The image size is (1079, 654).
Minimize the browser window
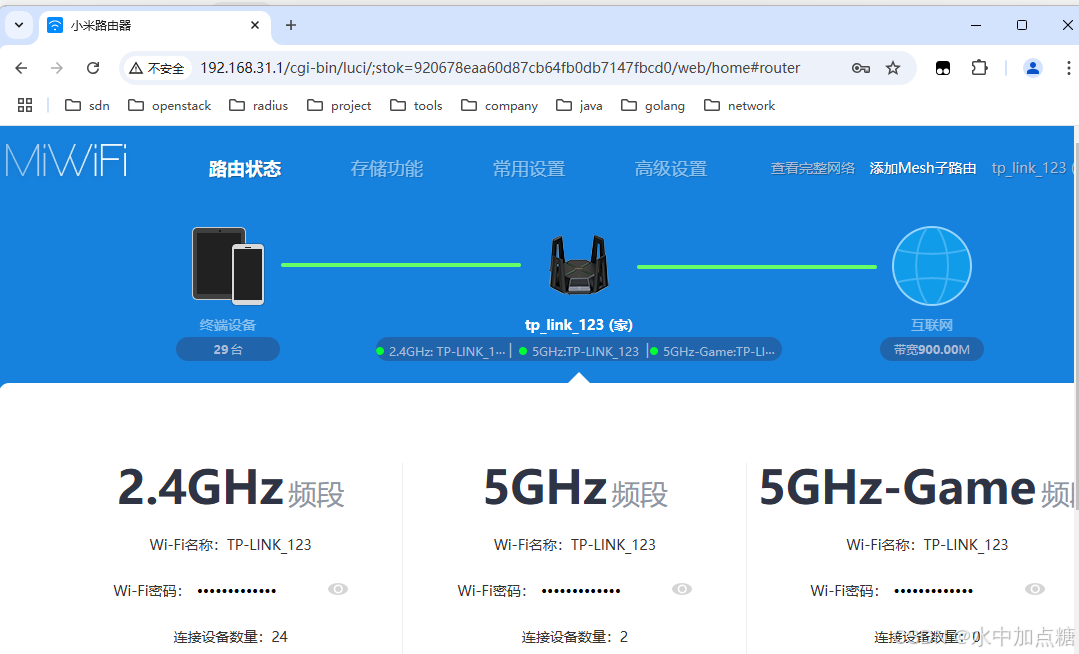point(976,25)
